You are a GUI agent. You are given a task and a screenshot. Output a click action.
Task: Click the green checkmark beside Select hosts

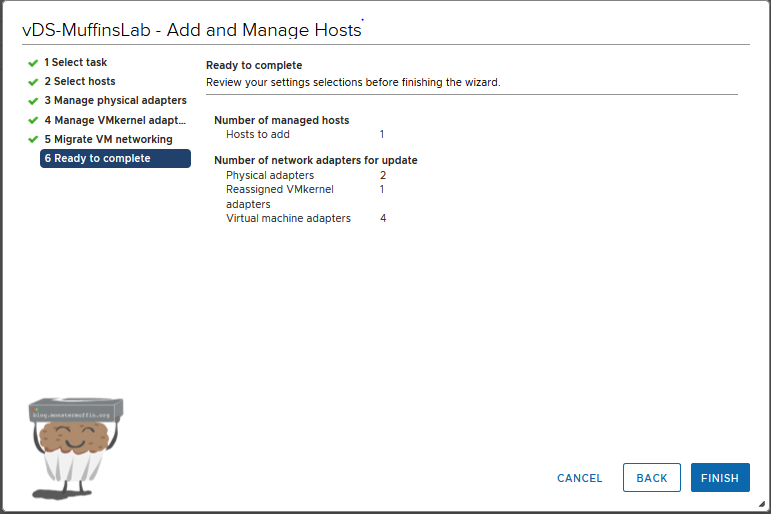[x=33, y=82]
